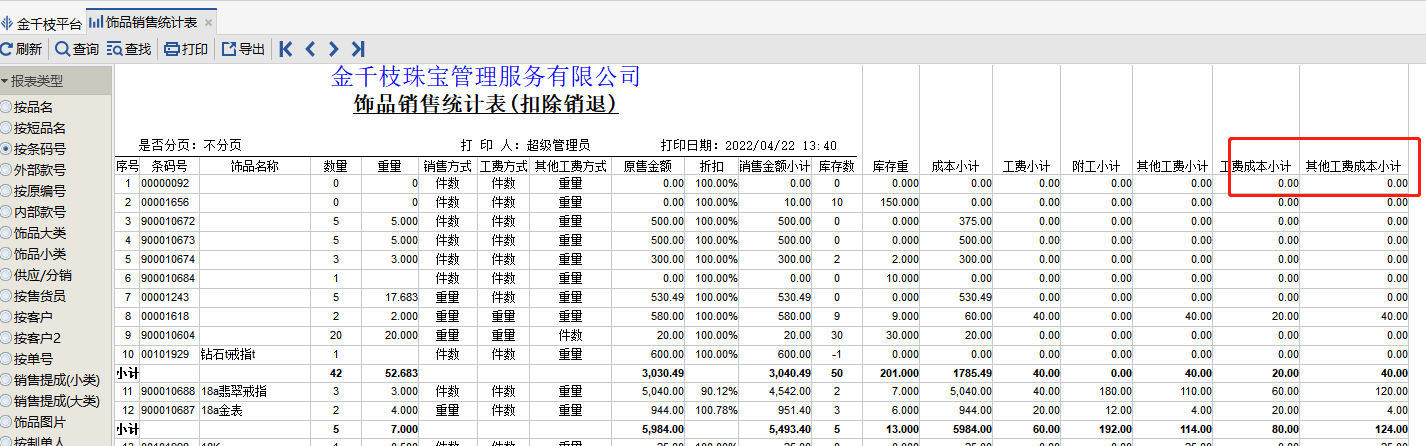This screenshot has height=446, width=1426.
Task: Go to the previous page
Action: point(310,49)
